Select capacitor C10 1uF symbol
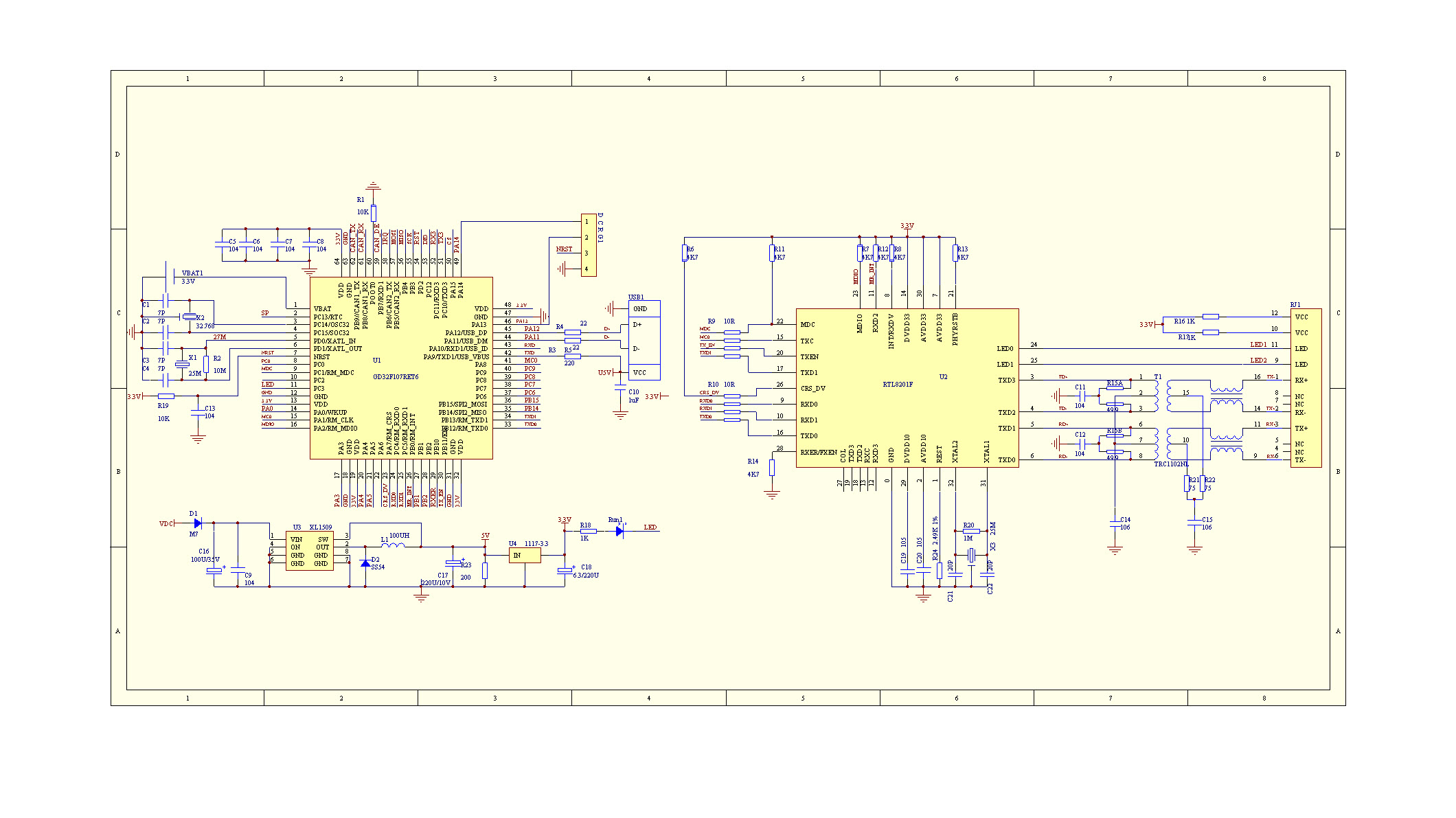The image size is (1456, 818). coord(620,389)
